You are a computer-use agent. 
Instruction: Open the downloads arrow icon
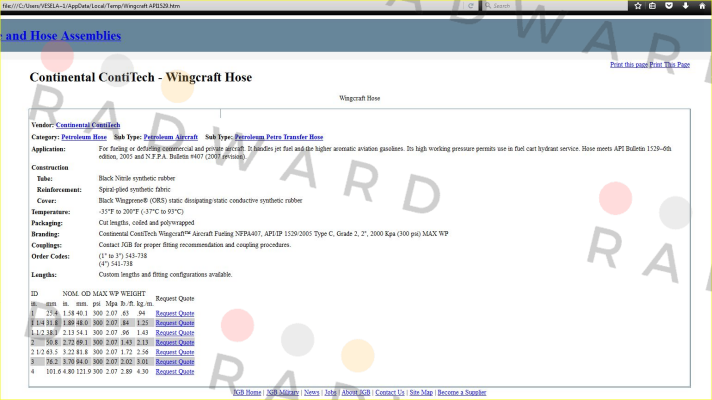(686, 5)
